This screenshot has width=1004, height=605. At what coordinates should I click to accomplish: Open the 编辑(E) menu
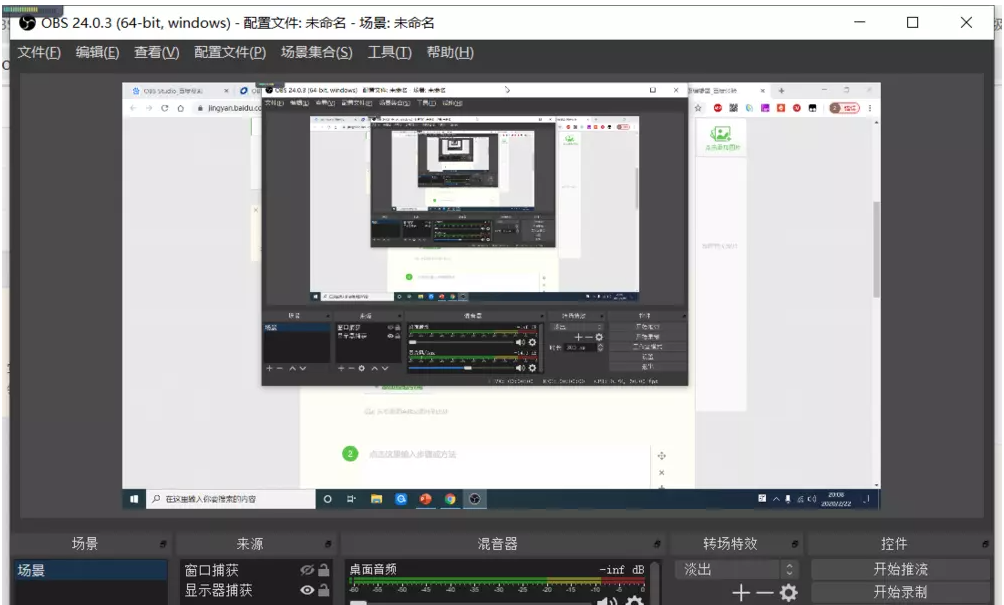[x=97, y=52]
